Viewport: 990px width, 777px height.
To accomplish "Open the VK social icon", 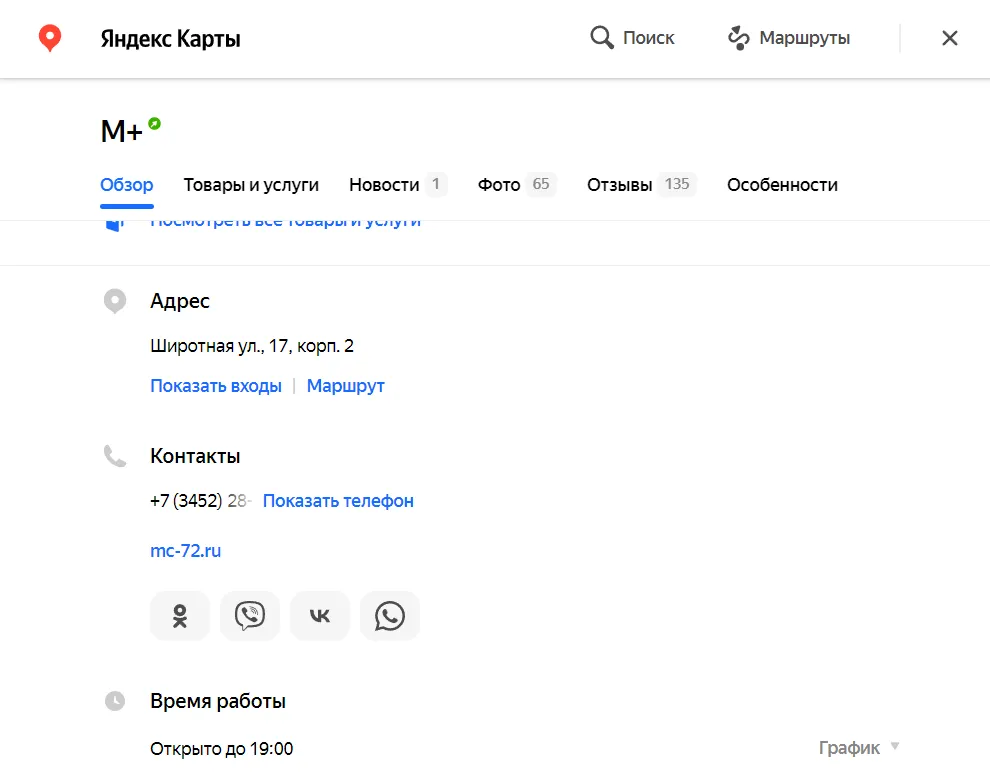I will (319, 615).
